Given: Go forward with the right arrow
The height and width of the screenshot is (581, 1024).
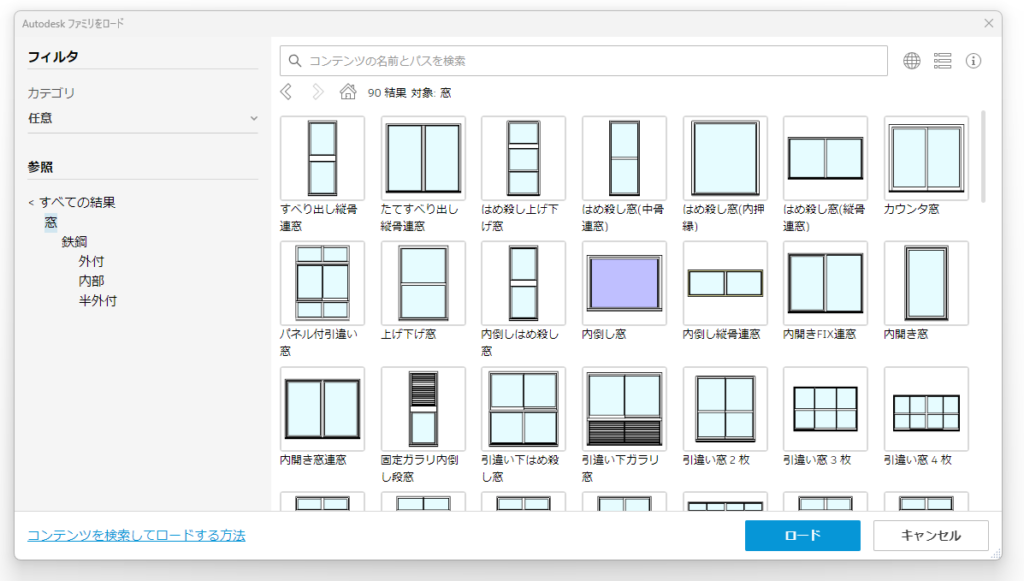Looking at the screenshot, I should [317, 92].
